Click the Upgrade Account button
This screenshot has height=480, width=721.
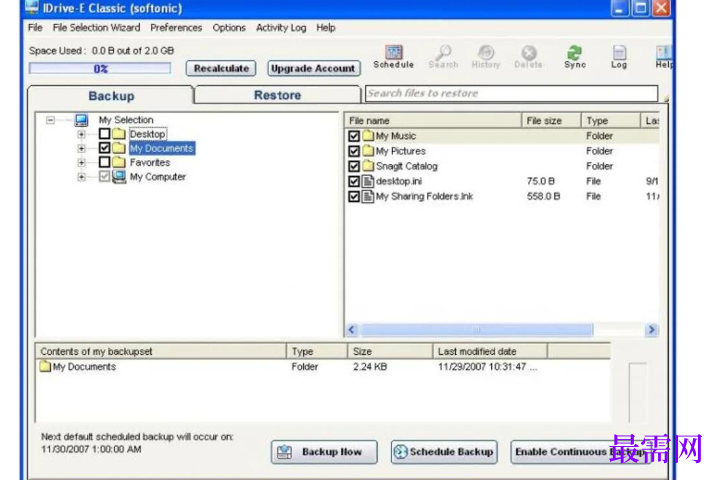click(314, 68)
